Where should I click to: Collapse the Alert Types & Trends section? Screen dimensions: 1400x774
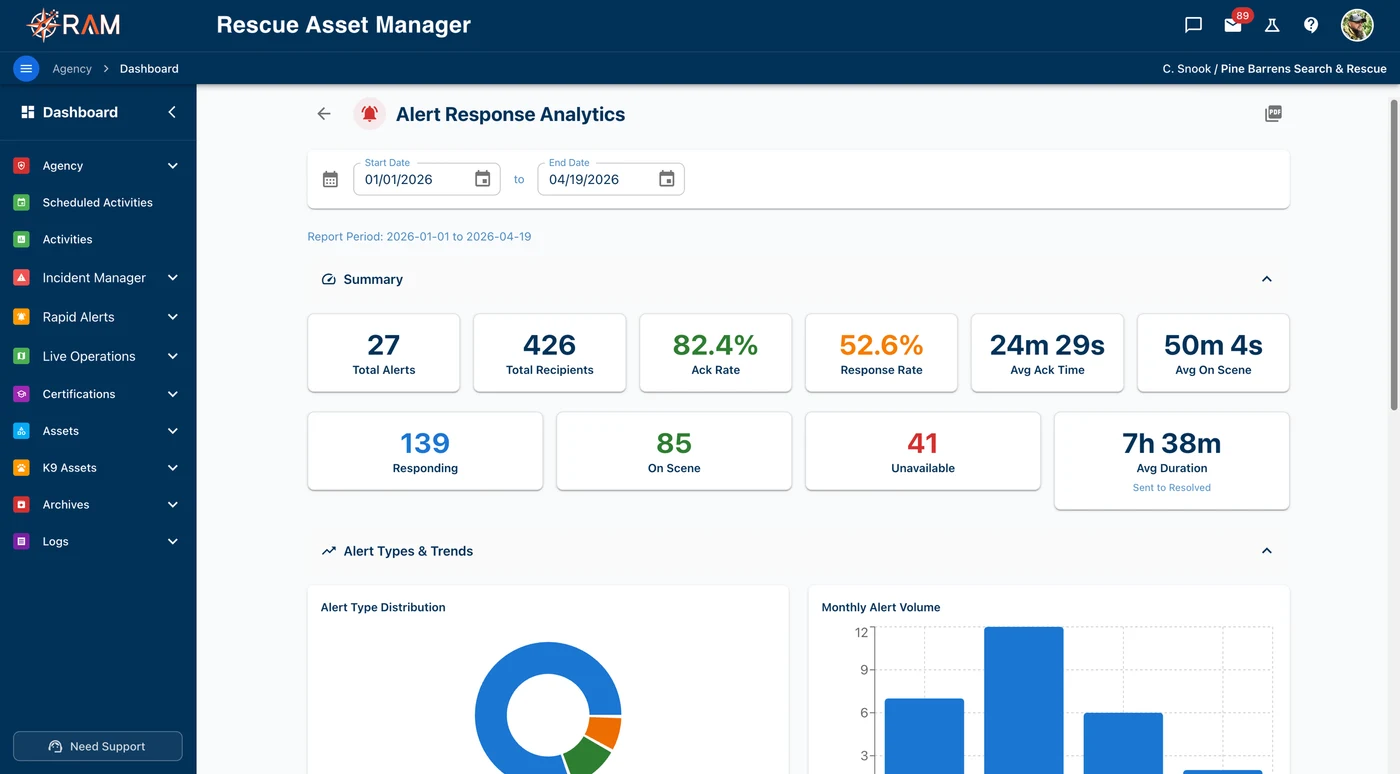coord(1267,551)
